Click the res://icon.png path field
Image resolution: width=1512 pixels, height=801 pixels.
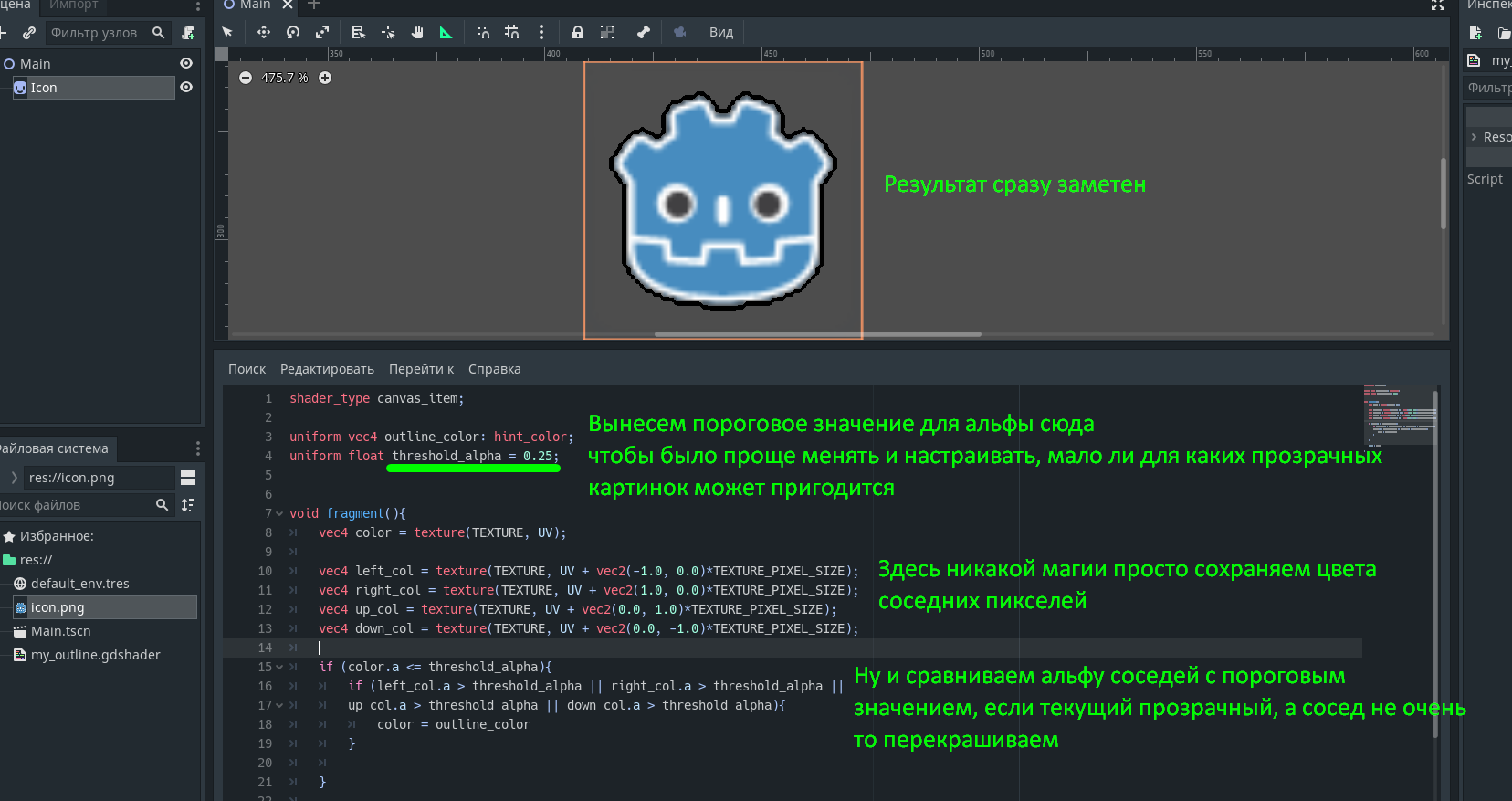pyautogui.click(x=99, y=478)
